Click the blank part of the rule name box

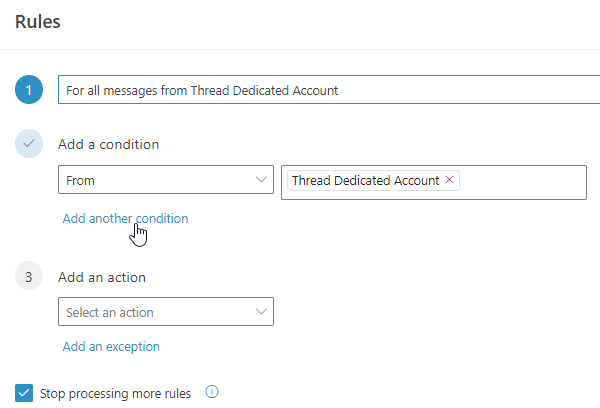tap(469, 90)
